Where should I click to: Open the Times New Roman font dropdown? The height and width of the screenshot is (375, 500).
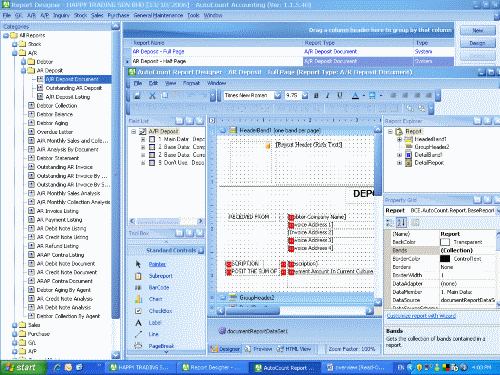click(x=277, y=96)
